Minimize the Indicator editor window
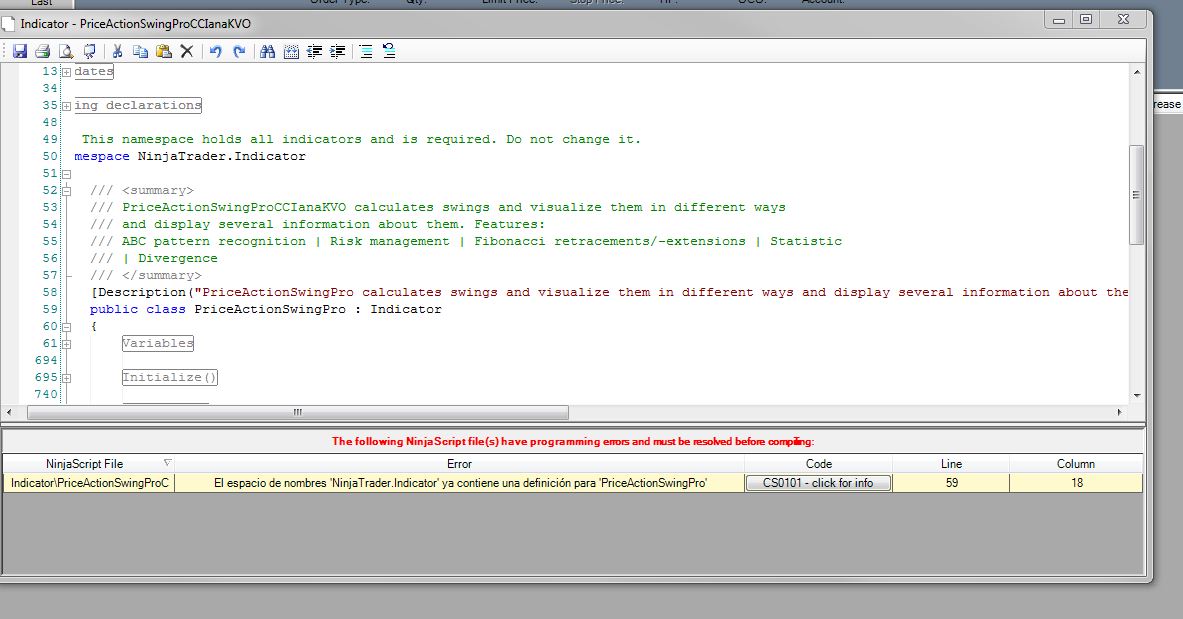Image resolution: width=1183 pixels, height=619 pixels. (1059, 20)
